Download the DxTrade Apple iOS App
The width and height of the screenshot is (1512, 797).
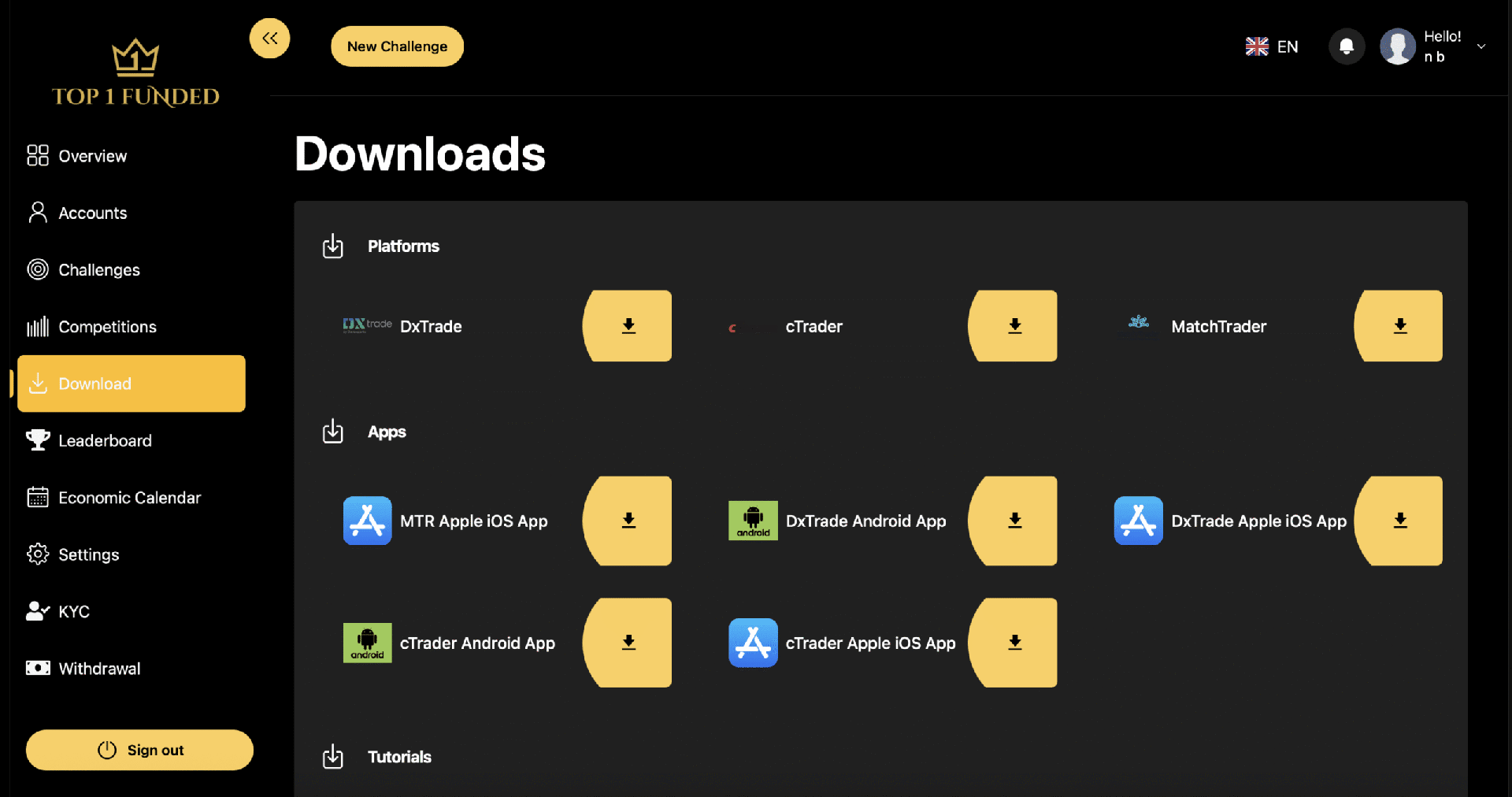pos(1399,521)
